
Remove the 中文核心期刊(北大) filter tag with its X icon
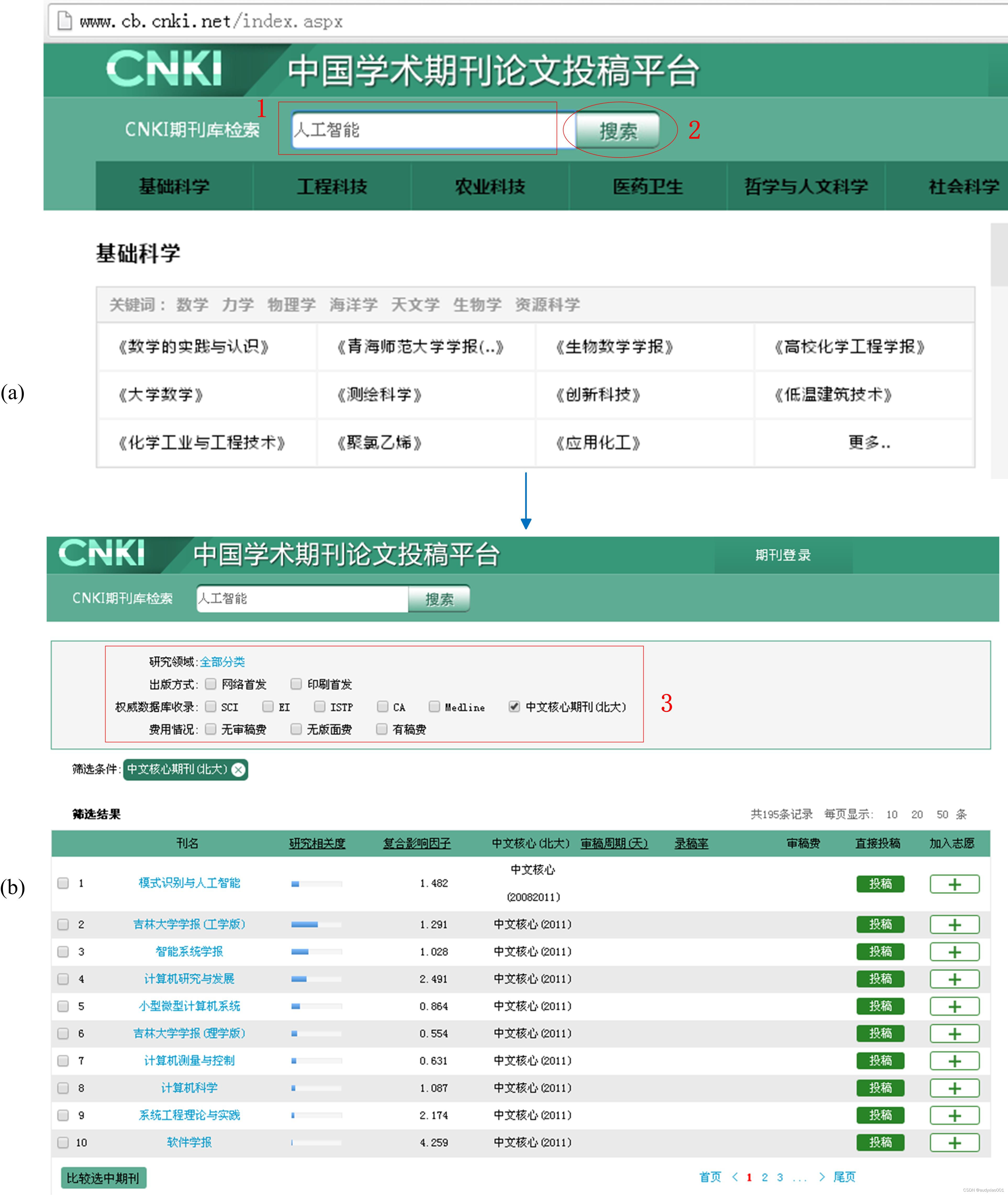click(x=238, y=769)
